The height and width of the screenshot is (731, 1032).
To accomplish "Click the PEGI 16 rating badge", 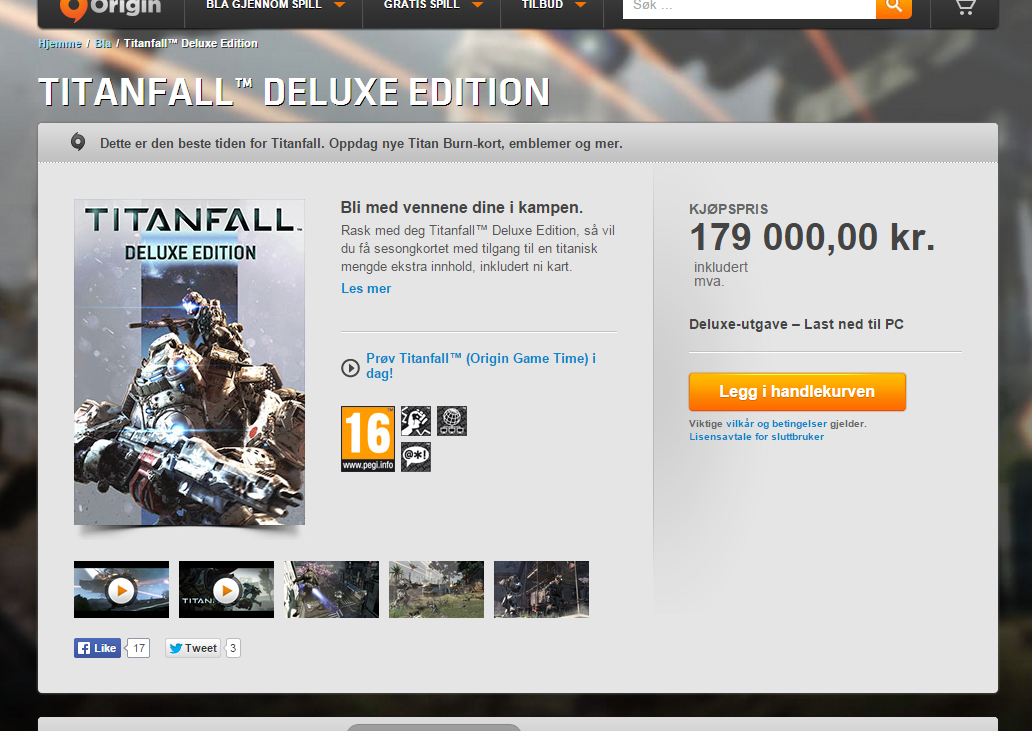I will [368, 439].
